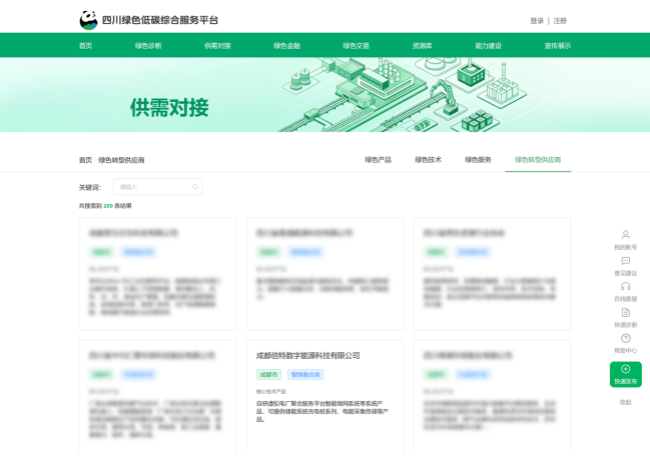The width and height of the screenshot is (650, 459).
Task: Collapse the side panel with 收起
Action: point(626,402)
